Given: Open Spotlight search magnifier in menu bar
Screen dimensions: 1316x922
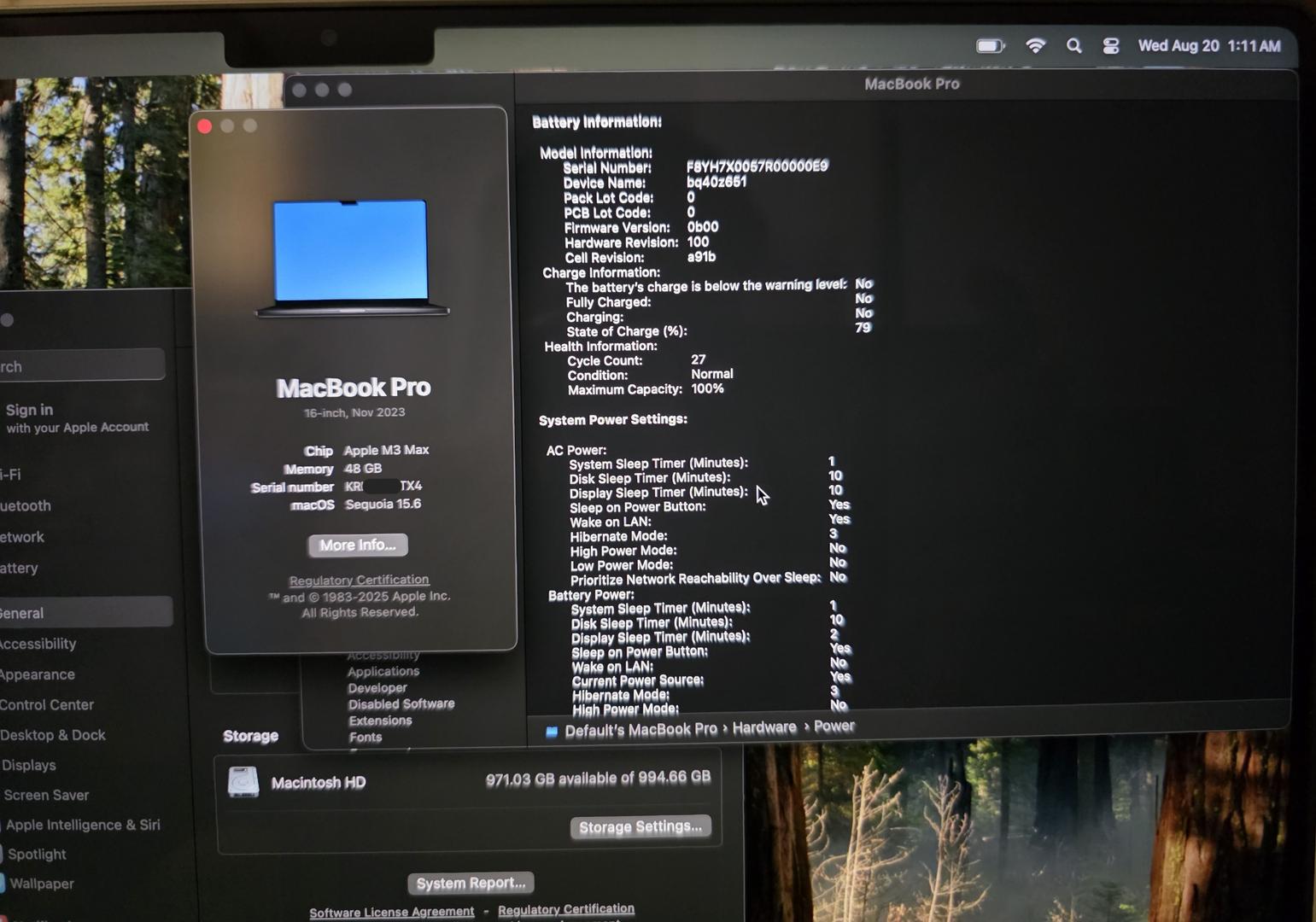Looking at the screenshot, I should [1074, 46].
